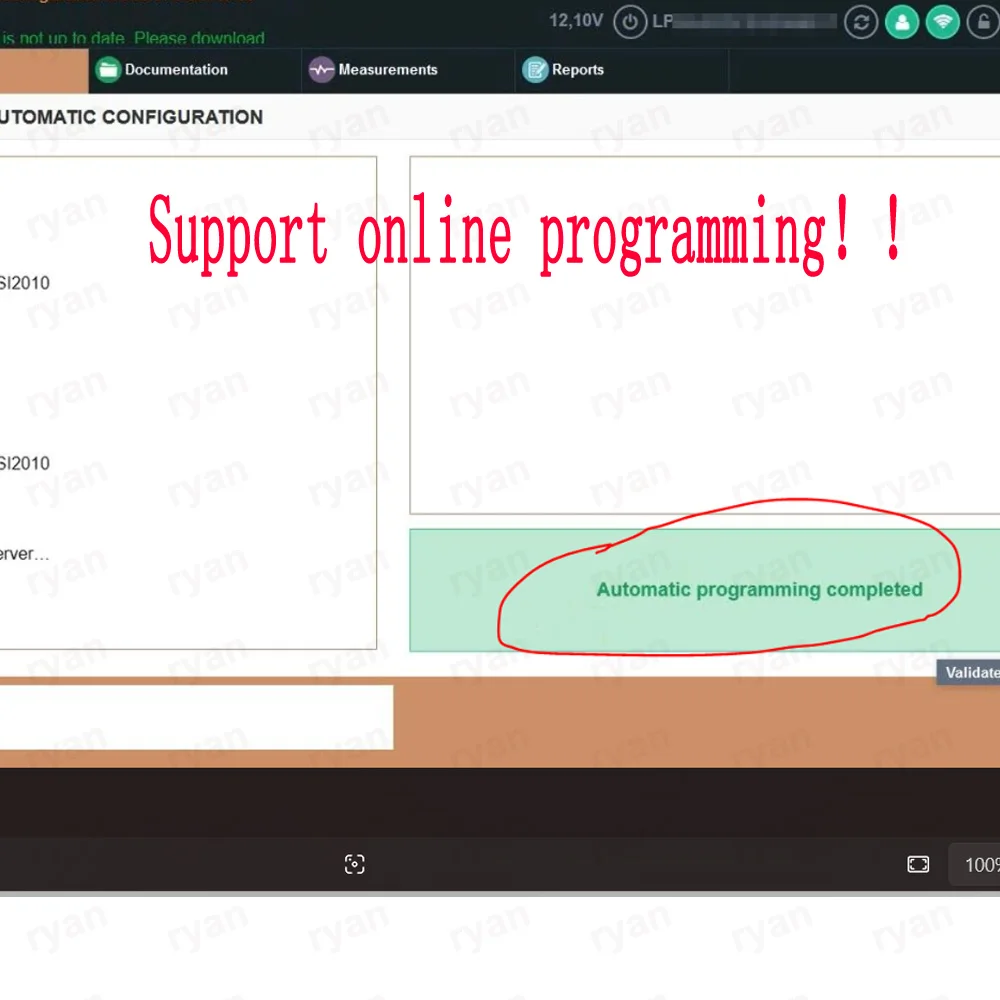Click the green Wi-Fi connection icon

pyautogui.click(x=943, y=22)
